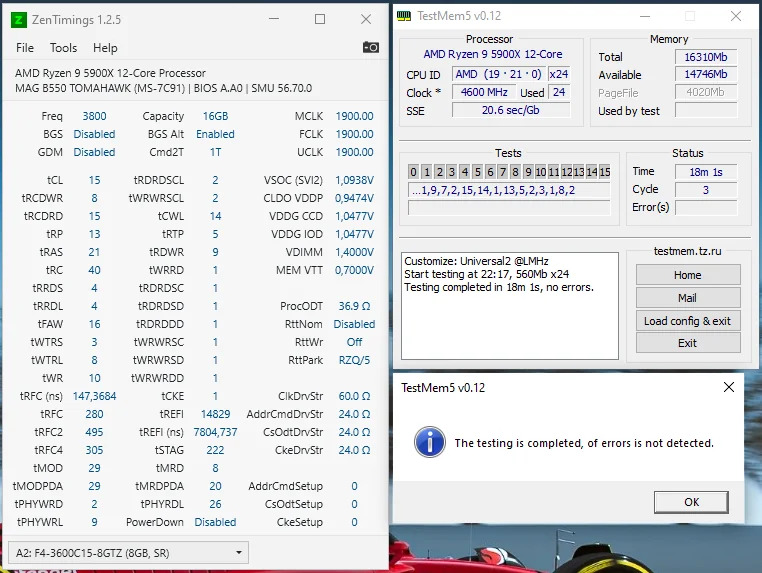This screenshot has width=762, height=573.
Task: Click the blue info icon in the dialog
Action: [429, 442]
